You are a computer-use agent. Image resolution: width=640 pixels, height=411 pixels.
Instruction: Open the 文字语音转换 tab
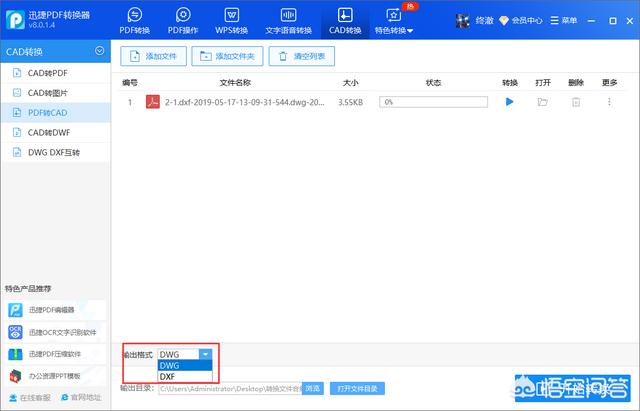click(x=288, y=20)
